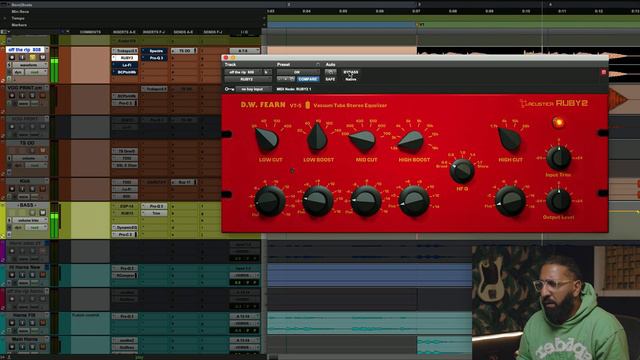The image size is (640, 360).
Task: Click the low cut amount knob below LOW CUT
Action: tap(269, 201)
